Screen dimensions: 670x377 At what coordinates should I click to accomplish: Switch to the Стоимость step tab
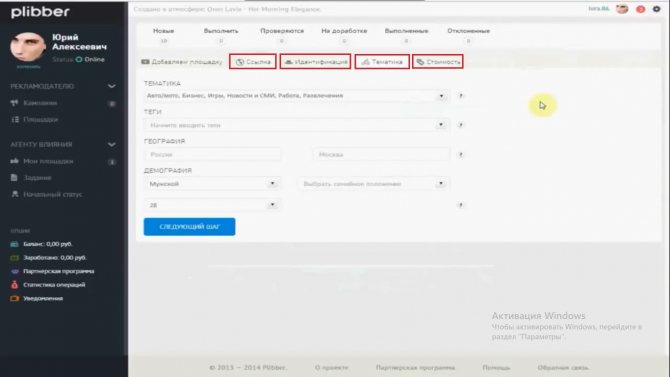438,62
